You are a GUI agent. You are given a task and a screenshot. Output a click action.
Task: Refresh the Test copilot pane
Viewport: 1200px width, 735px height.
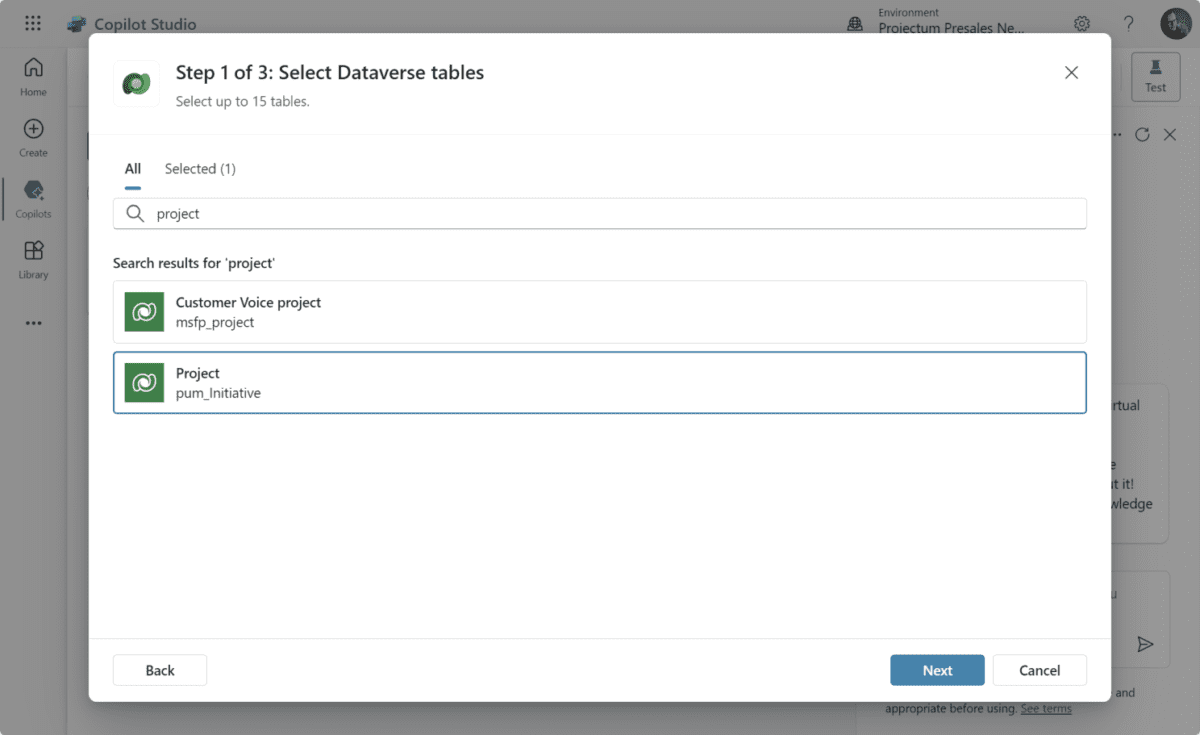point(1142,134)
